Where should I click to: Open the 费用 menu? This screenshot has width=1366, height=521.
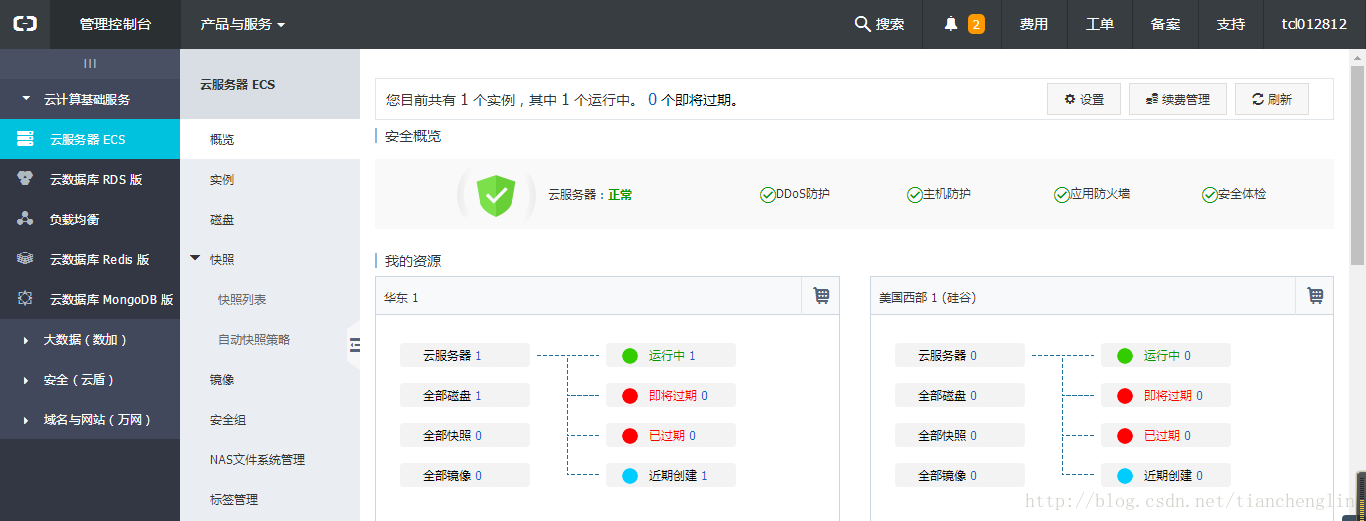click(1034, 24)
